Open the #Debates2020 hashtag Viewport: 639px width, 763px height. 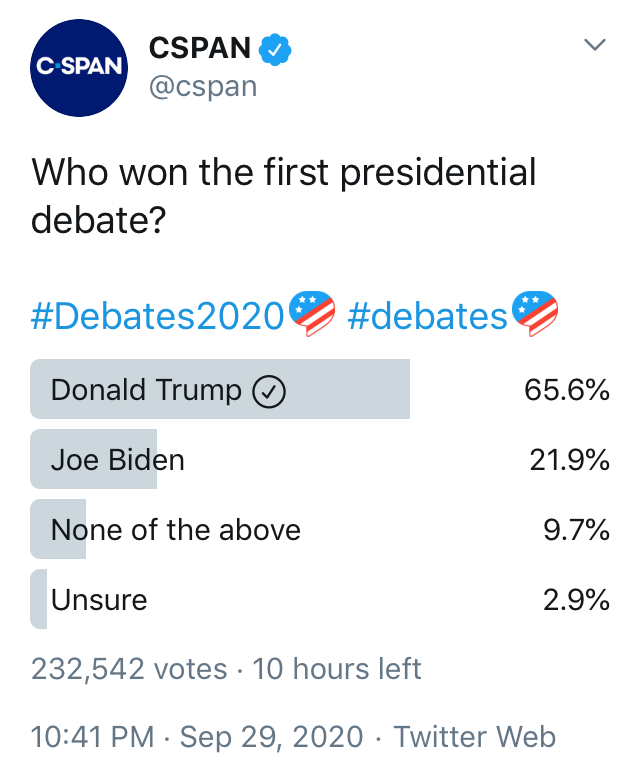[158, 316]
